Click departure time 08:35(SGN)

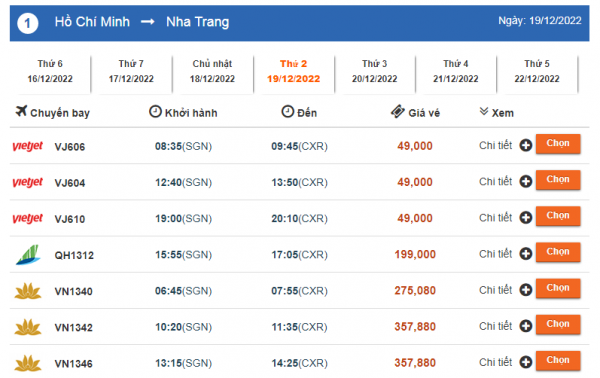pos(183,146)
